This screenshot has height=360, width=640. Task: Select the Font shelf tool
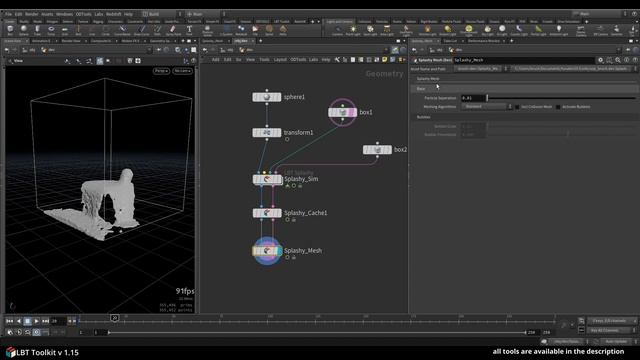pyautogui.click(x=189, y=30)
